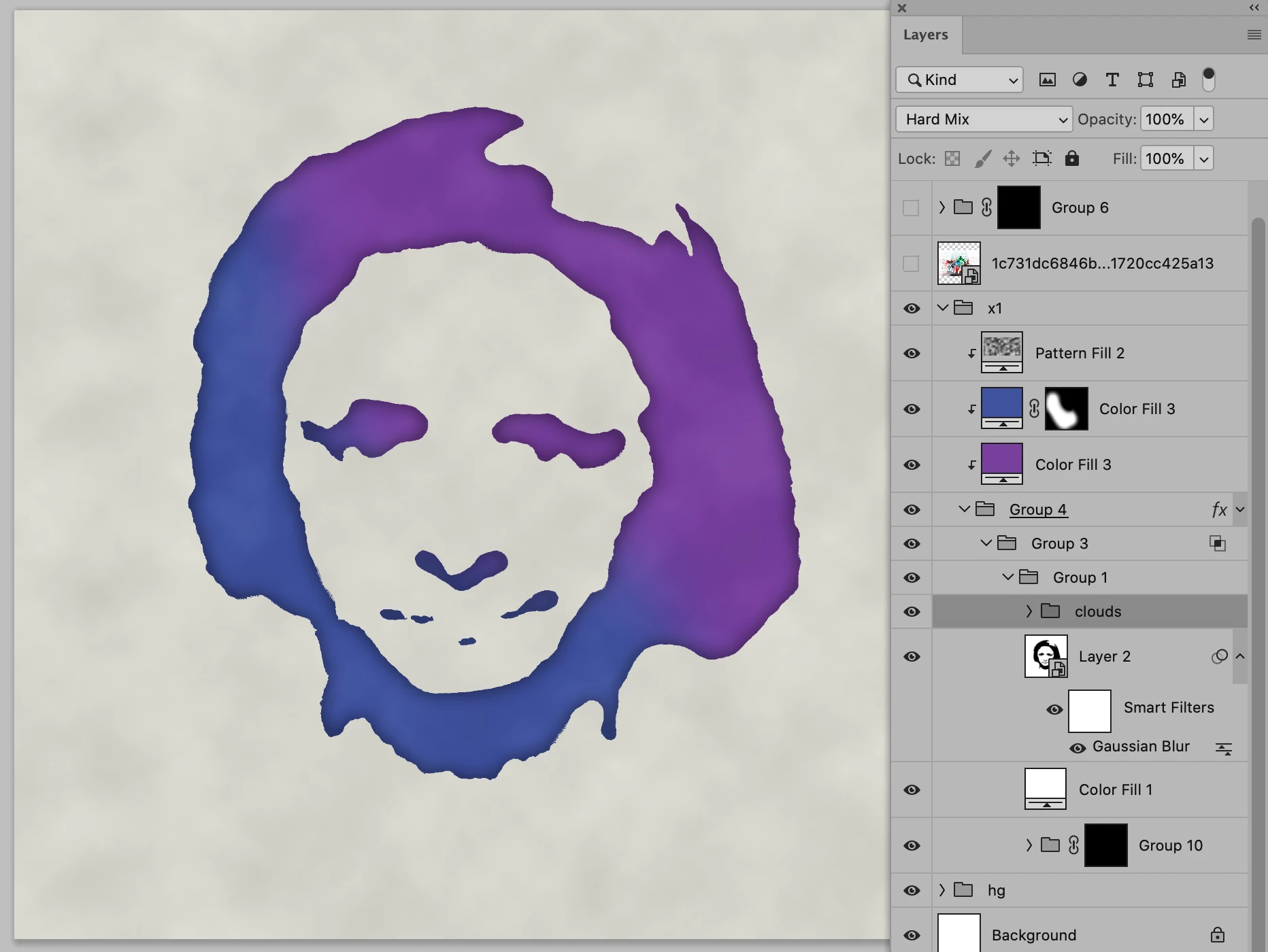
Task: Expand Group 4 effects list arrow
Action: (1240, 509)
